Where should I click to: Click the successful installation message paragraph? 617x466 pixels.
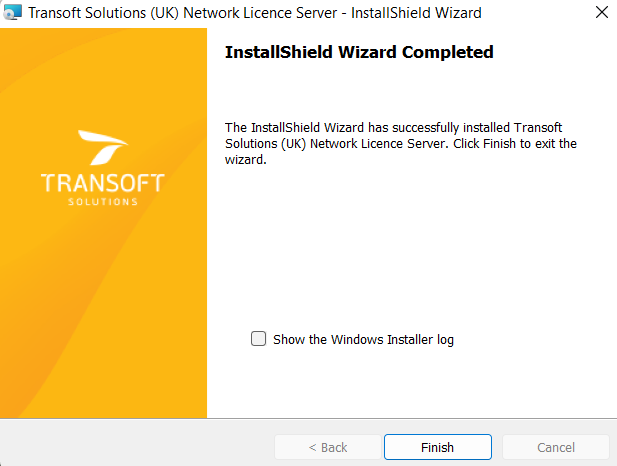click(x=401, y=144)
